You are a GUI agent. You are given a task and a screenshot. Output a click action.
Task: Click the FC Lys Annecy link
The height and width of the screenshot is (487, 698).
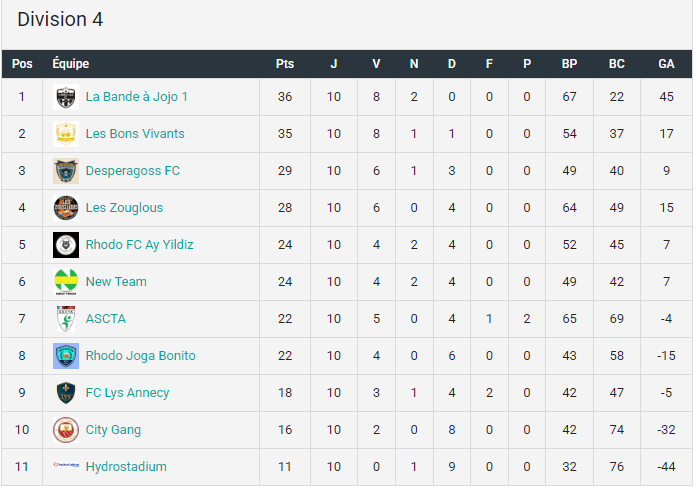point(127,392)
